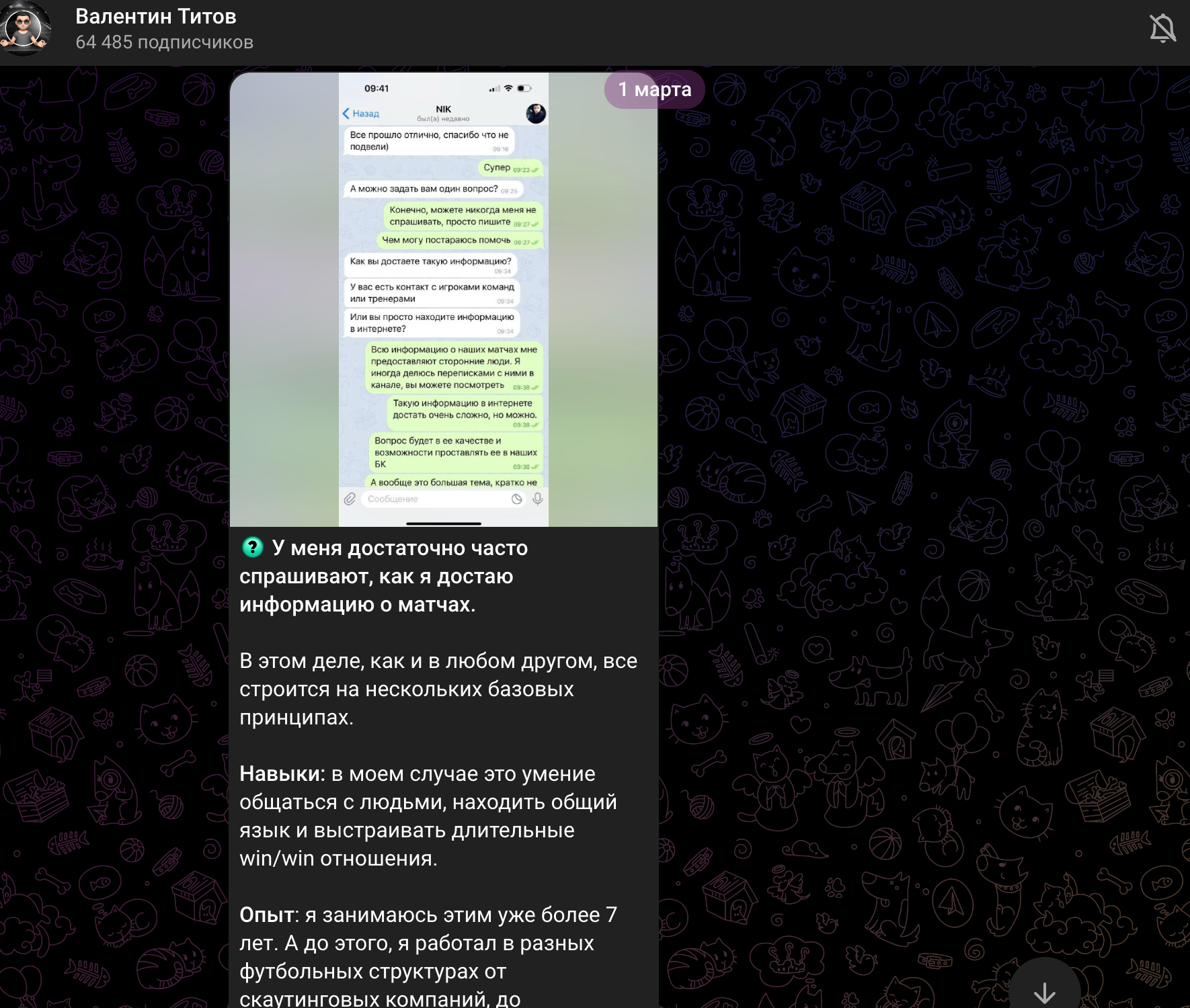The height and width of the screenshot is (1008, 1190).
Task: Click the microphone icon in the screenshot
Action: (538, 499)
